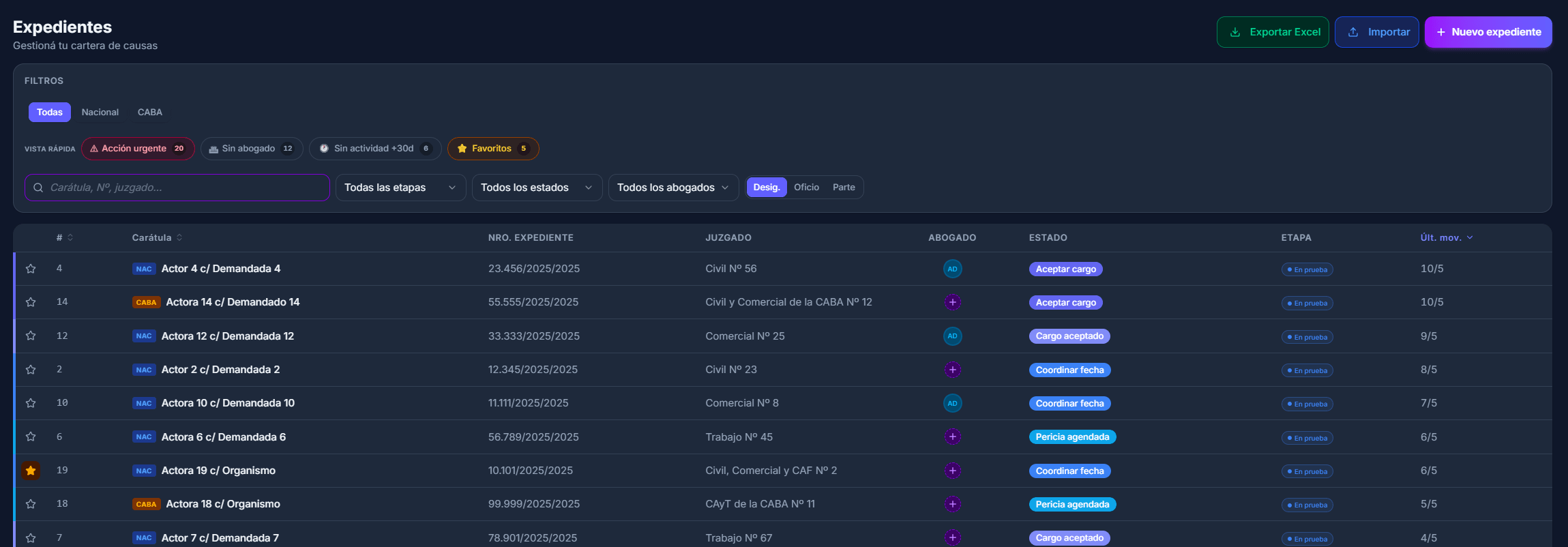Favorite the Actora 12 c/ Demandada 12 row
Viewport: 1568px width, 547px height.
point(31,336)
